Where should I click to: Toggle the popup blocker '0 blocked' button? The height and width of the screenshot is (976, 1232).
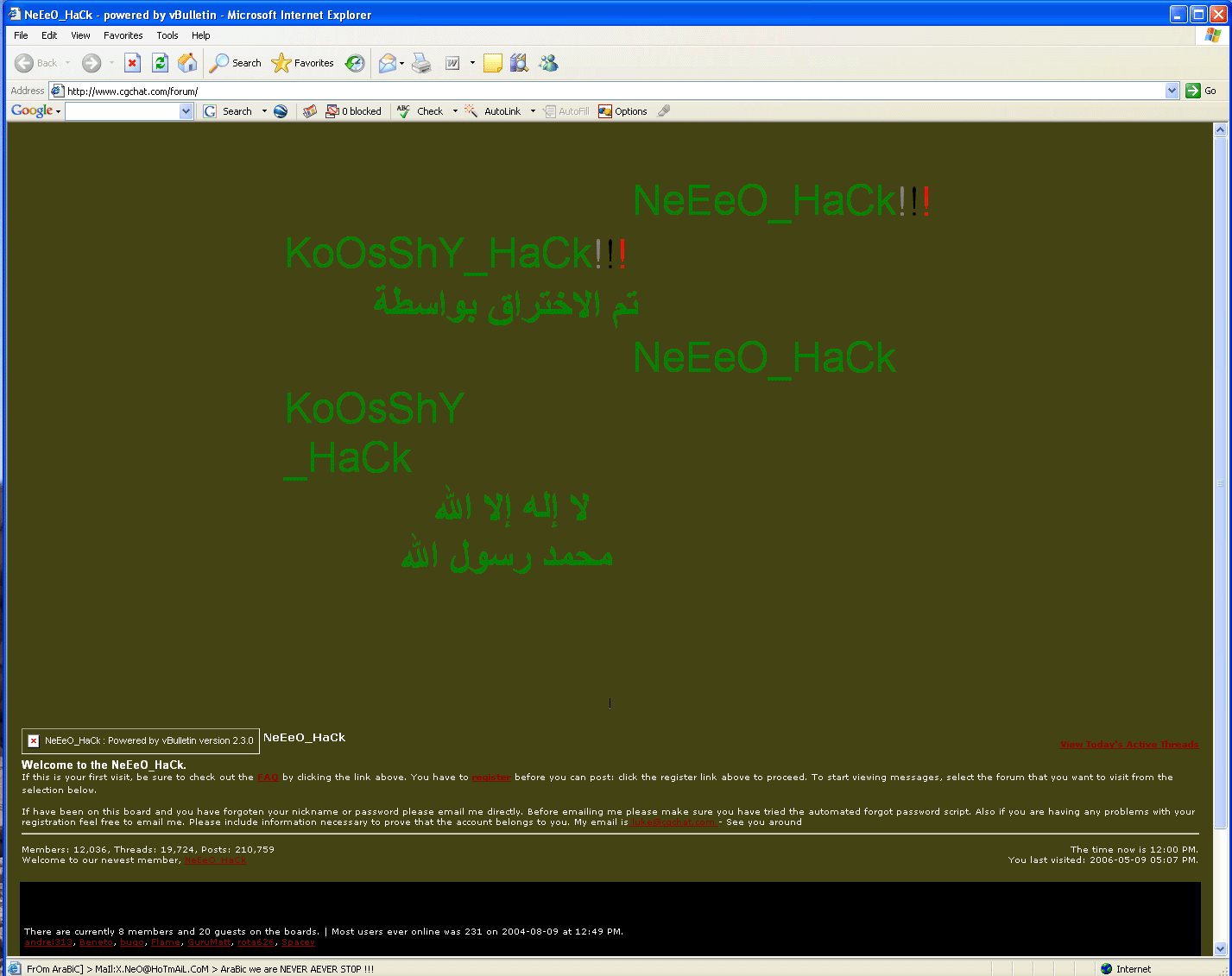point(354,111)
